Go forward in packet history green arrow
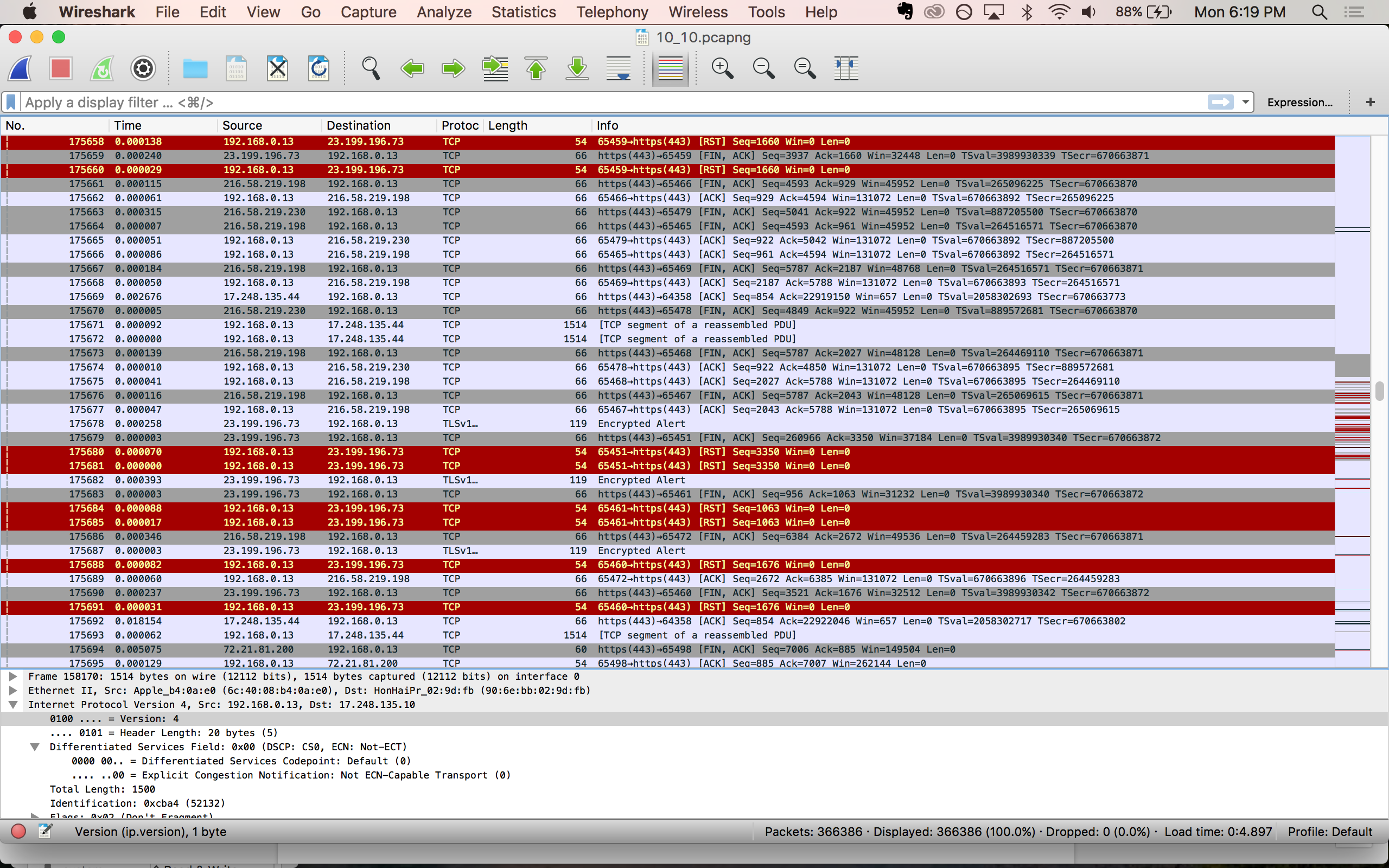1389x868 pixels. point(454,68)
